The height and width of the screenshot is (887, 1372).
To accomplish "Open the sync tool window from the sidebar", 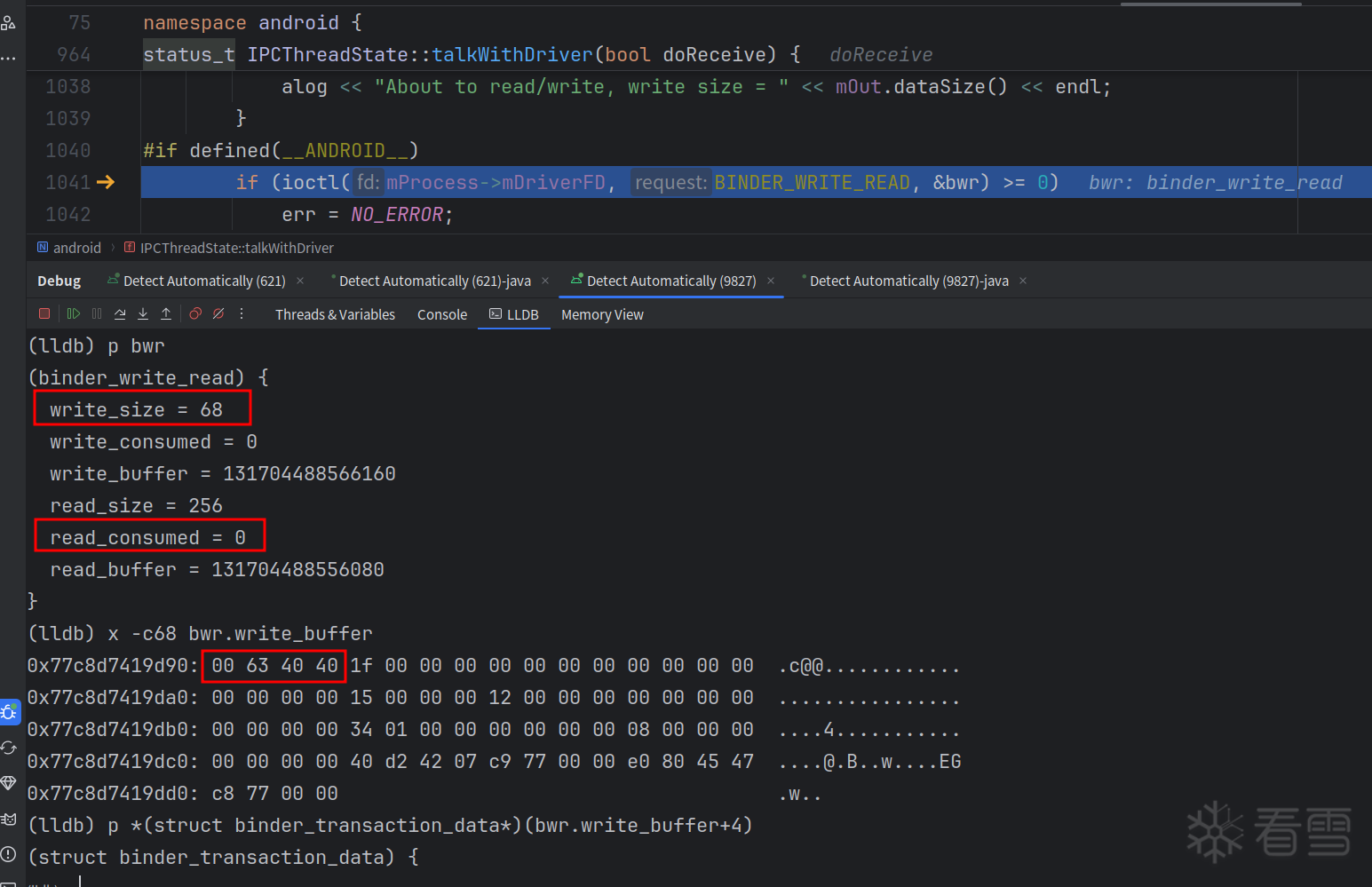I will pyautogui.click(x=9, y=748).
